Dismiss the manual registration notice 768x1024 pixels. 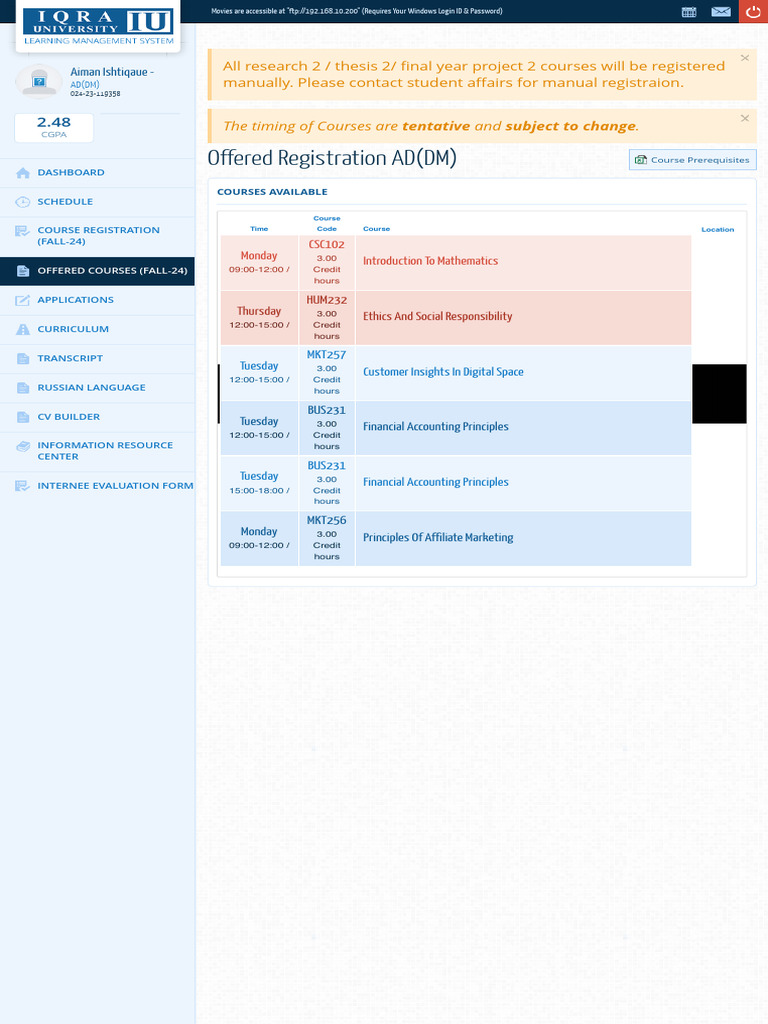click(744, 58)
